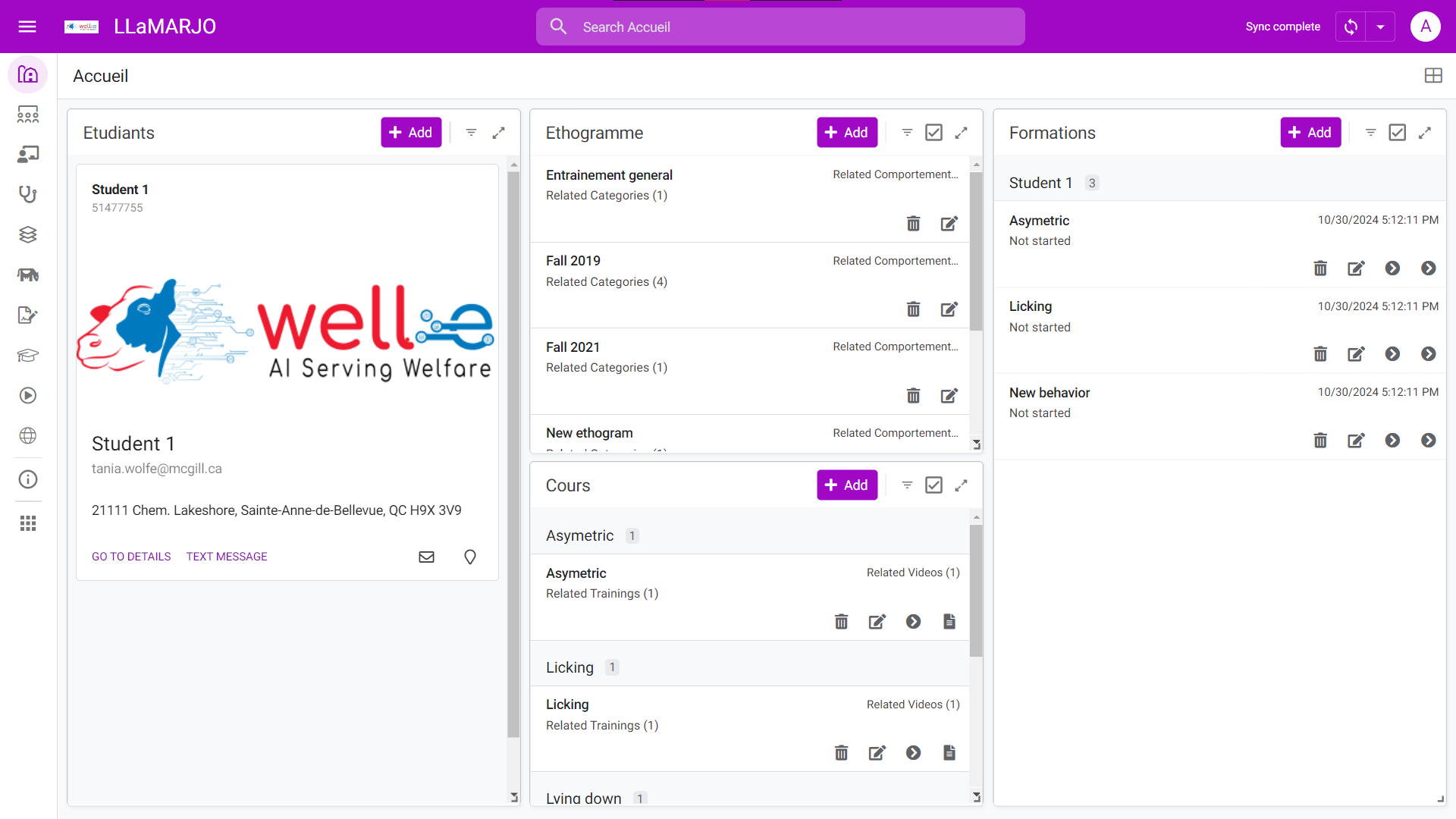Go to details for Student 1
Viewport: 1456px width, 819px height.
pyautogui.click(x=130, y=556)
